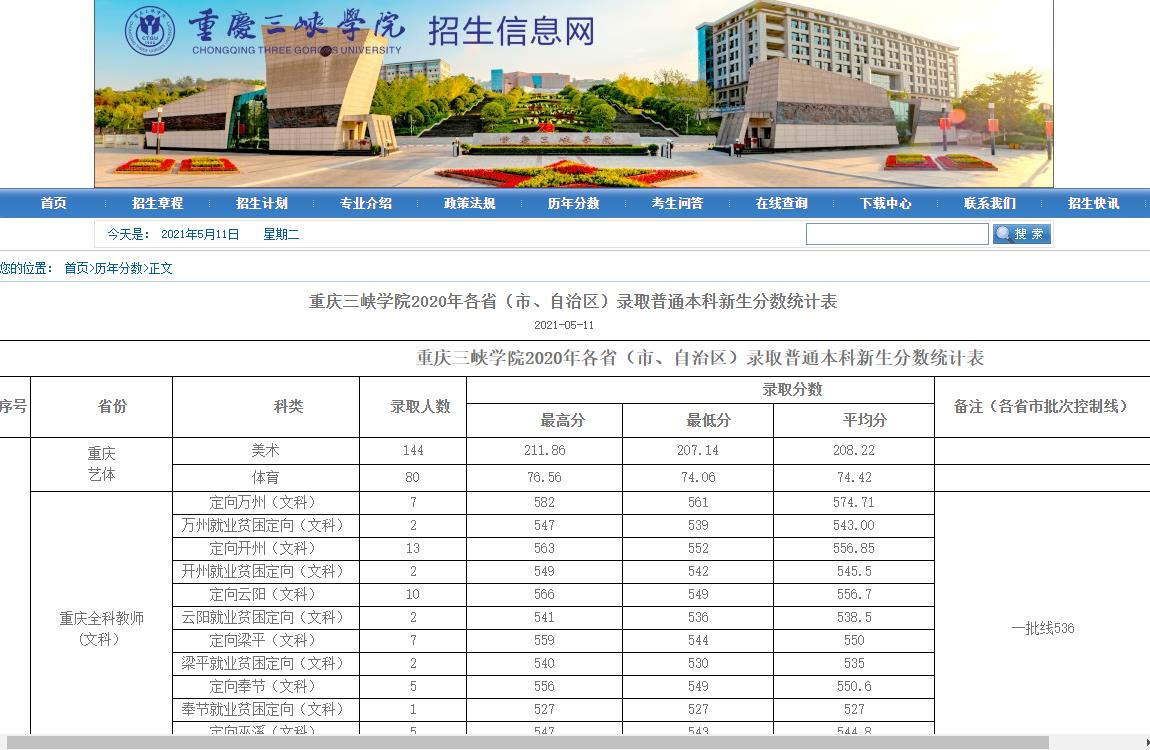Click the 13 admissions count for 定向开州
Viewport: 1150px width, 750px height.
coord(413,548)
